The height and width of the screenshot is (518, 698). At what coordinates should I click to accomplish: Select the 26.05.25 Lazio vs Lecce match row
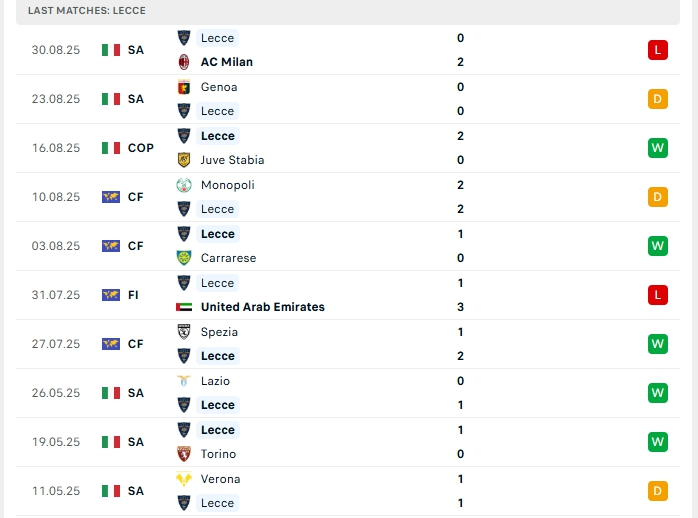pos(350,393)
